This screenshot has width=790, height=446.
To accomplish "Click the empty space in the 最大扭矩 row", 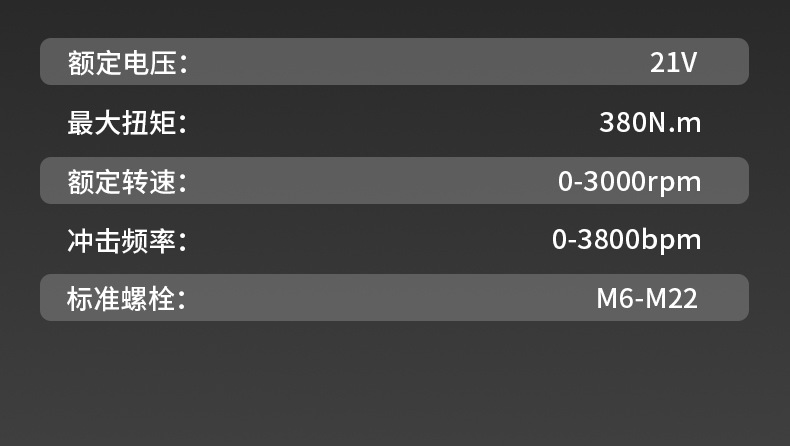I will click(x=393, y=122).
